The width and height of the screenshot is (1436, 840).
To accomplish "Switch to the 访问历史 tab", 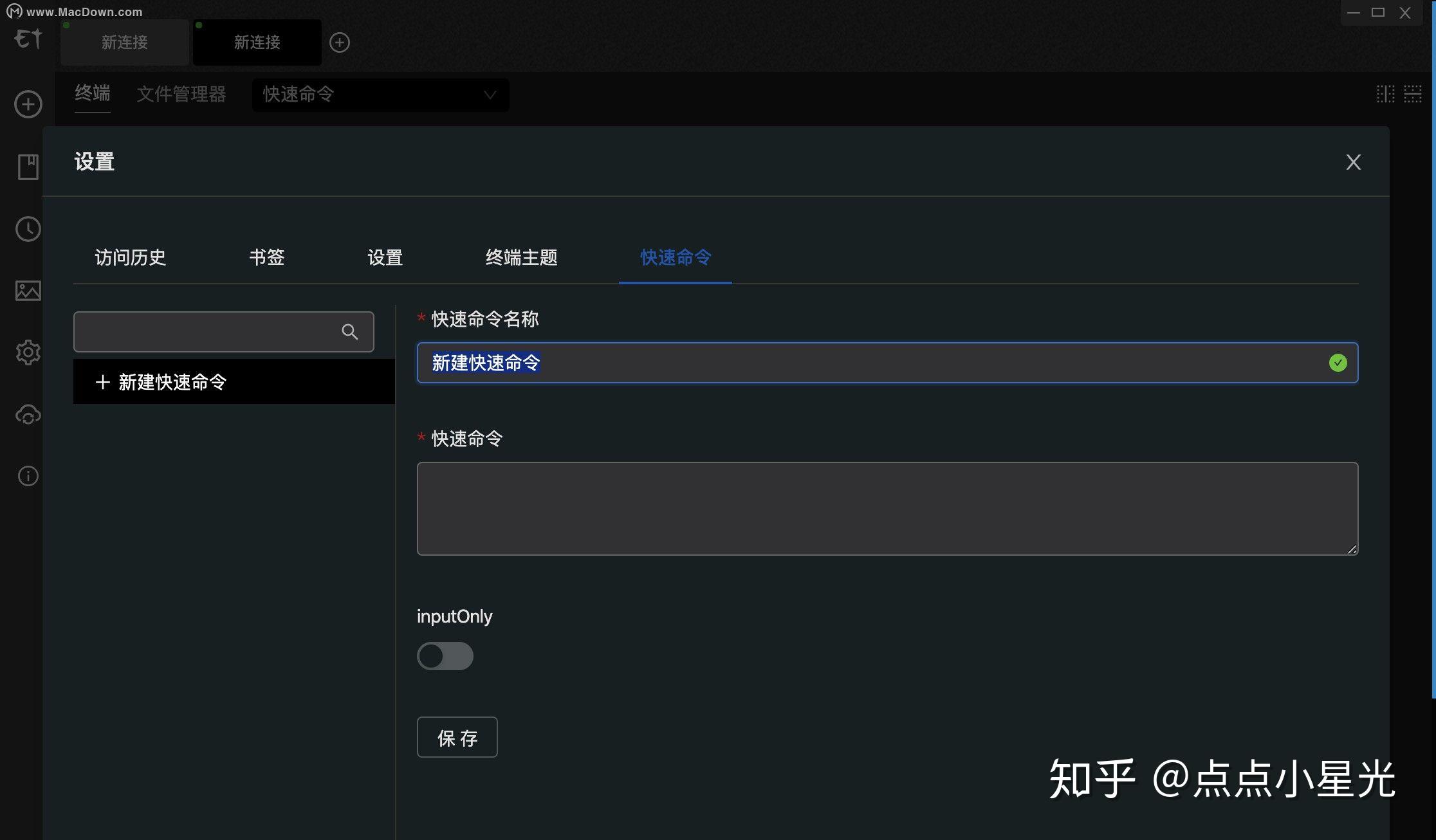I will coord(131,257).
